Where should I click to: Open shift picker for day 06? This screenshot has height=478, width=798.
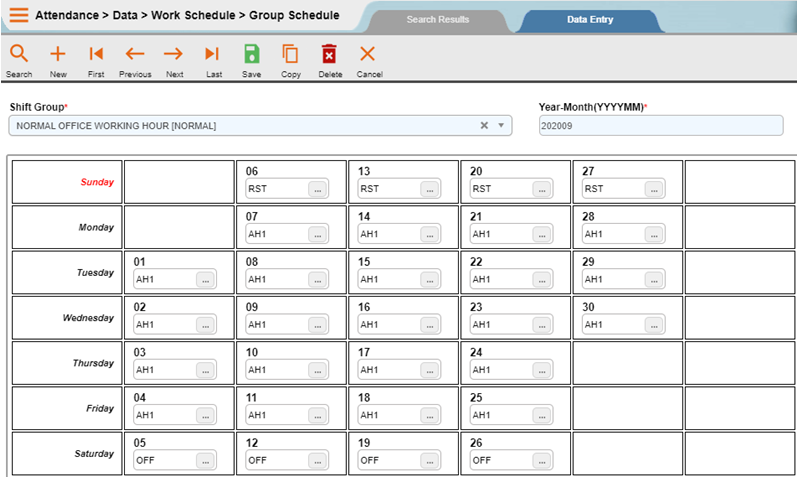click(317, 188)
